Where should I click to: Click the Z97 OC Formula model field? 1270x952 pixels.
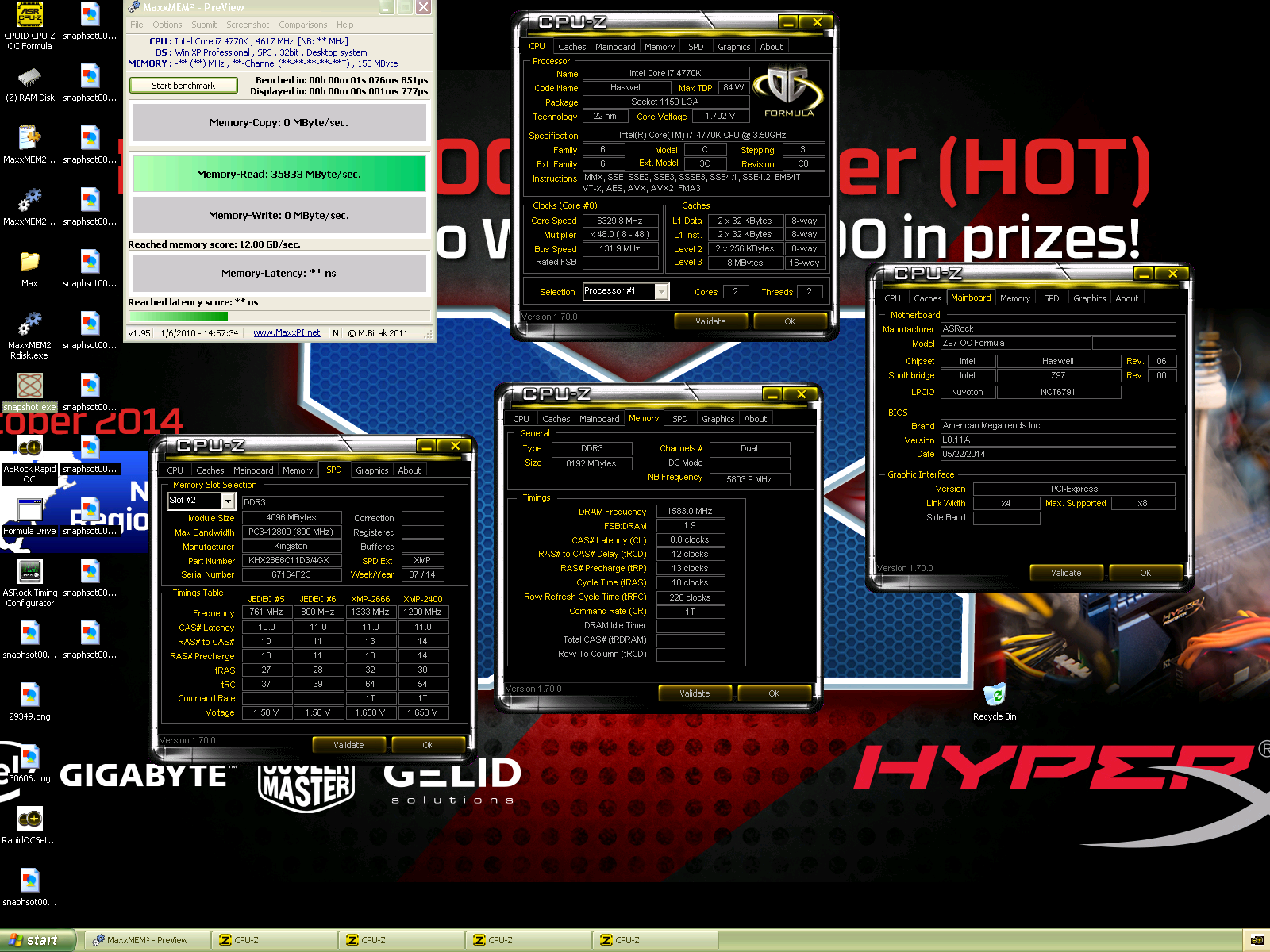pyautogui.click(x=1015, y=344)
